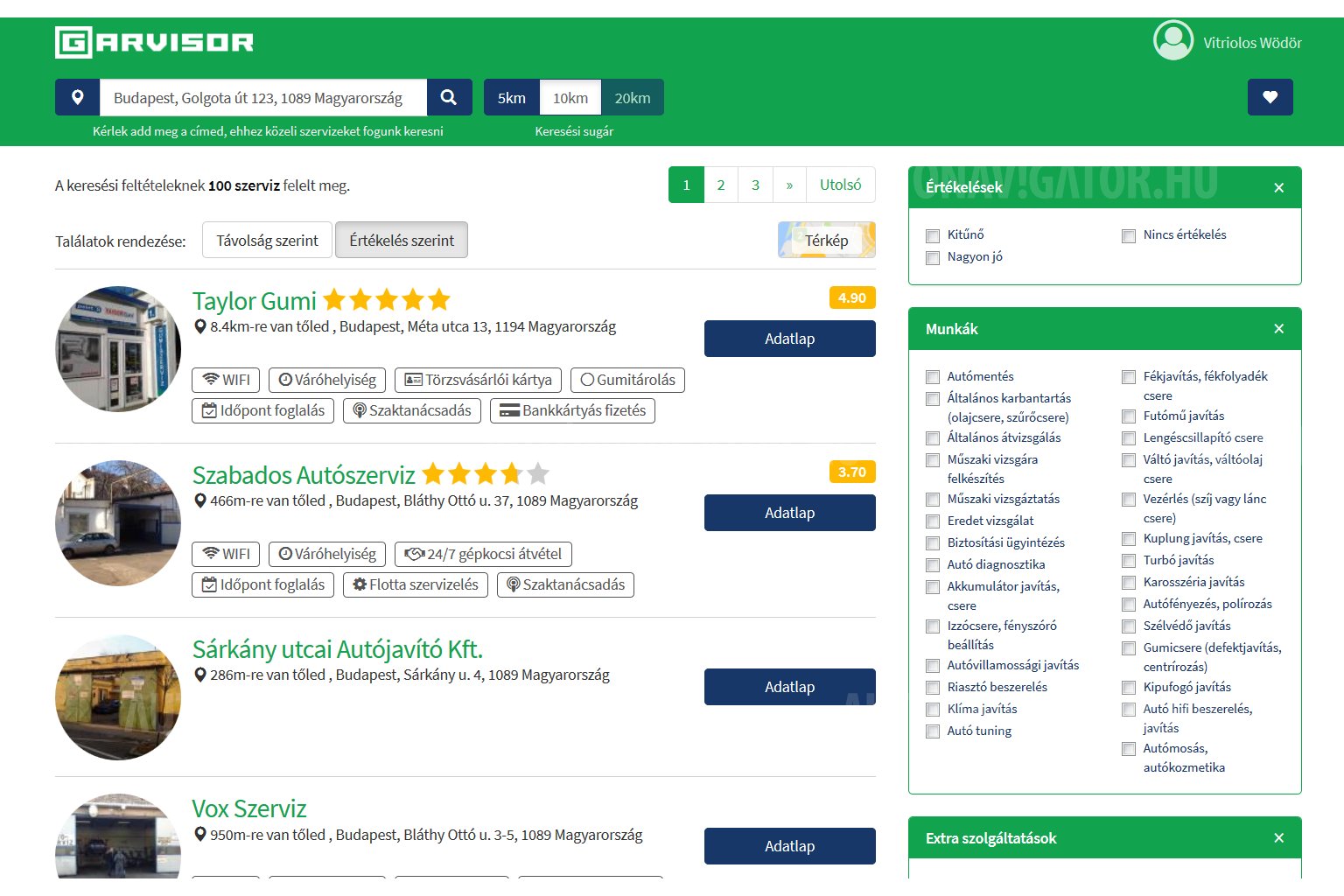Screen dimensions: 1344x896
Task: Open Adatlap for Taylor Gumi
Action: 789,339
